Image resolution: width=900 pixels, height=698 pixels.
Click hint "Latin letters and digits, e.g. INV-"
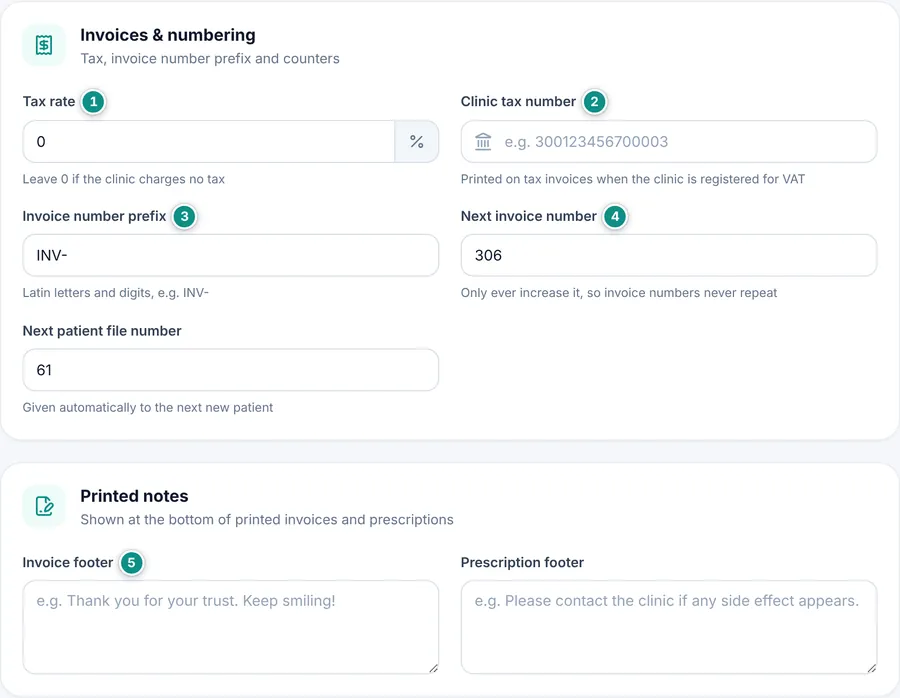(x=115, y=293)
